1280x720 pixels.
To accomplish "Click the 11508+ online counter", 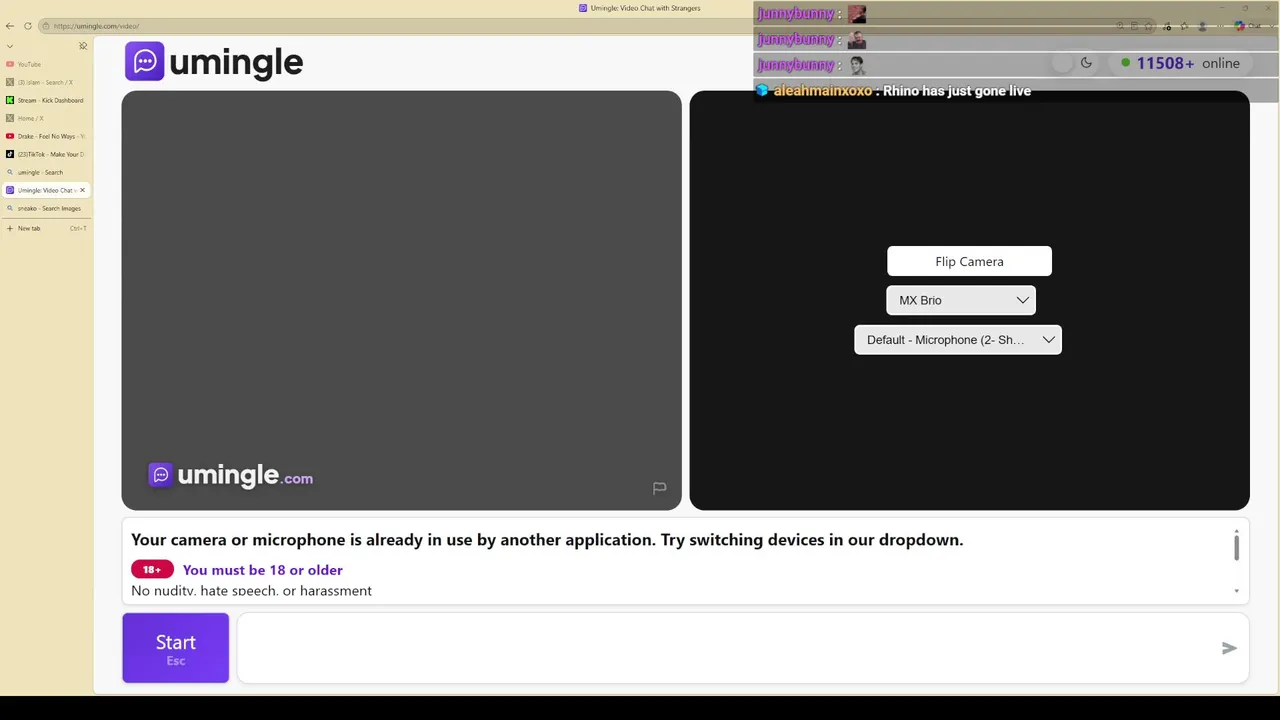I will pos(1180,63).
